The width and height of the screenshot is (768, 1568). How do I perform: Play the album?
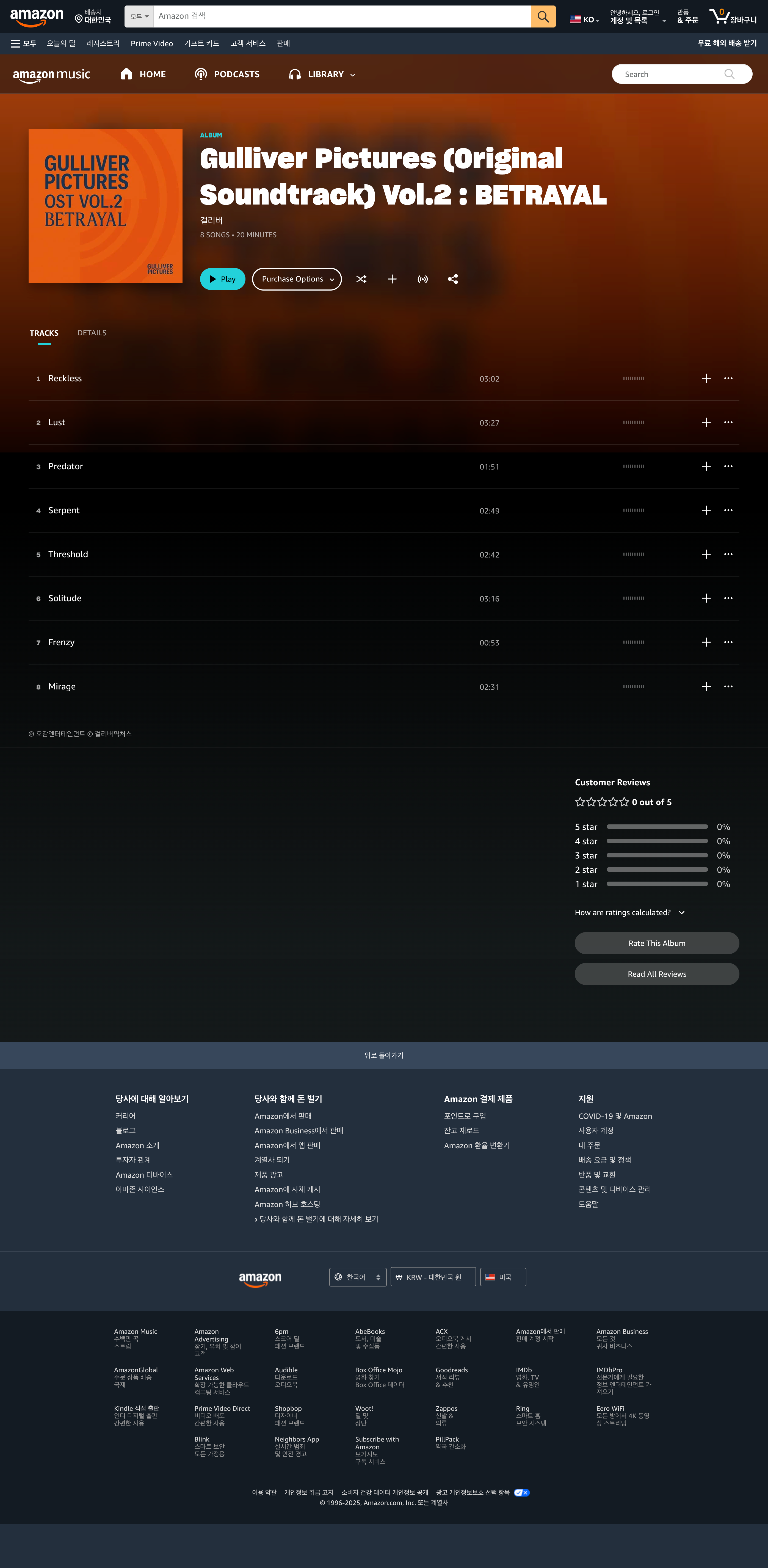coord(223,279)
